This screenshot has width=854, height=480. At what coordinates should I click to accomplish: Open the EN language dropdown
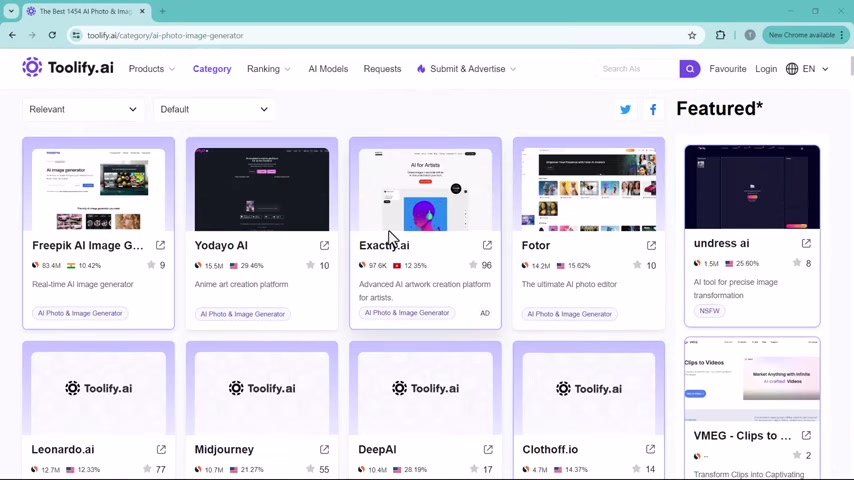pyautogui.click(x=815, y=69)
